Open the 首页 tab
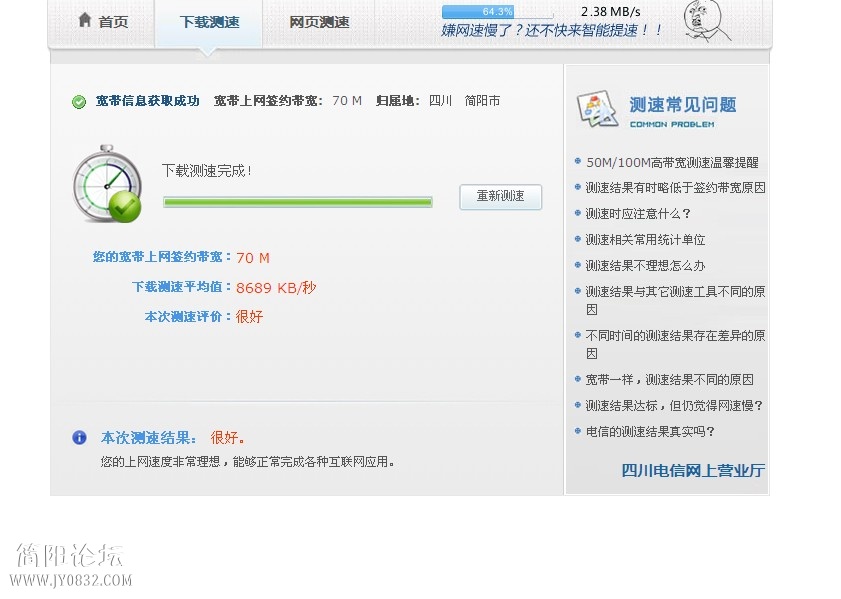The image size is (841, 599). [x=103, y=22]
